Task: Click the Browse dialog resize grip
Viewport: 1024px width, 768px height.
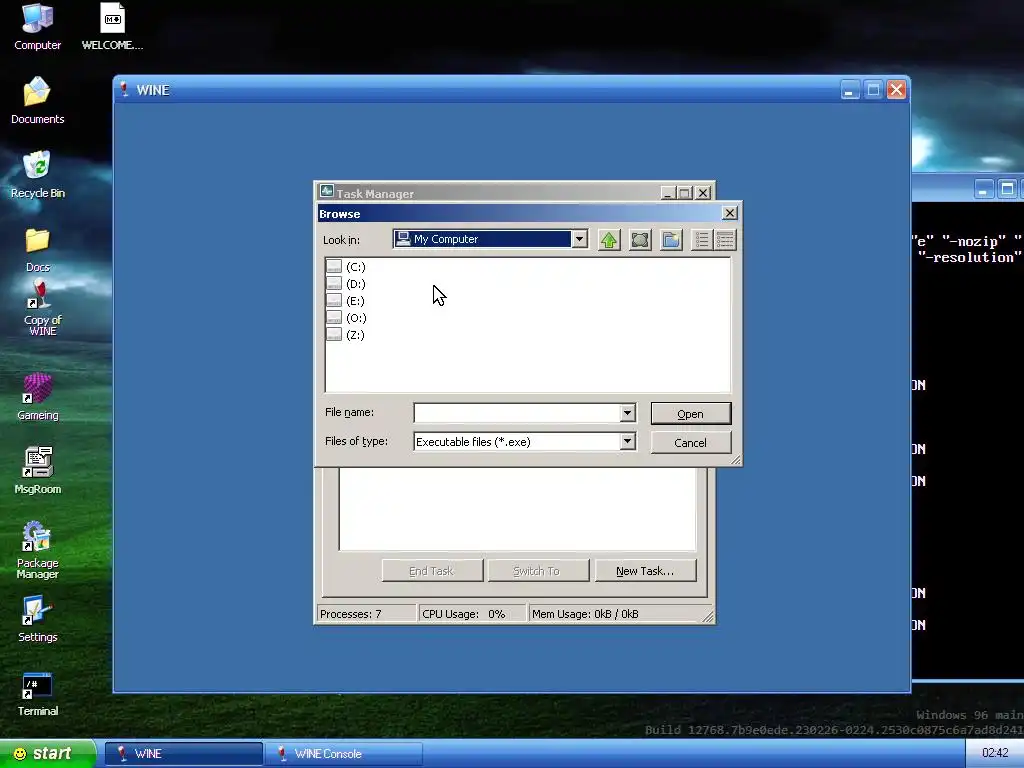Action: click(x=735, y=460)
